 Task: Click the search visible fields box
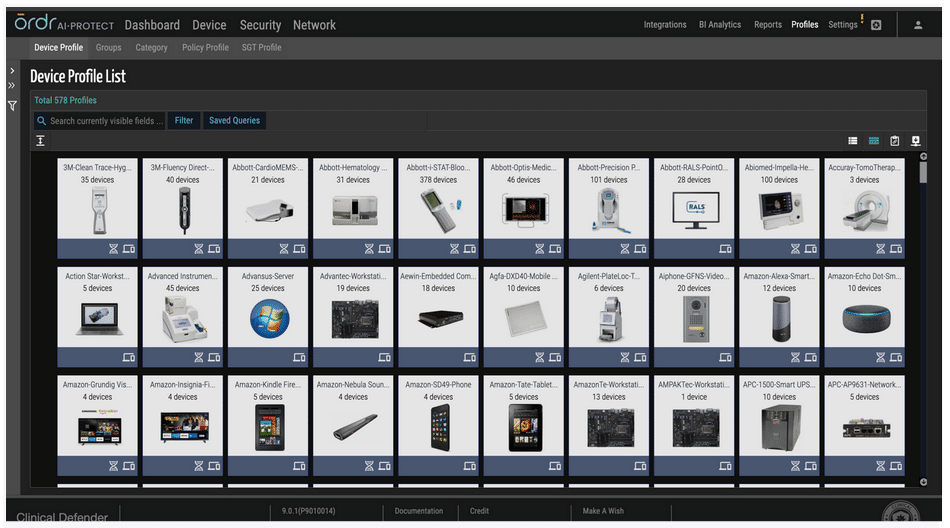click(x=100, y=121)
